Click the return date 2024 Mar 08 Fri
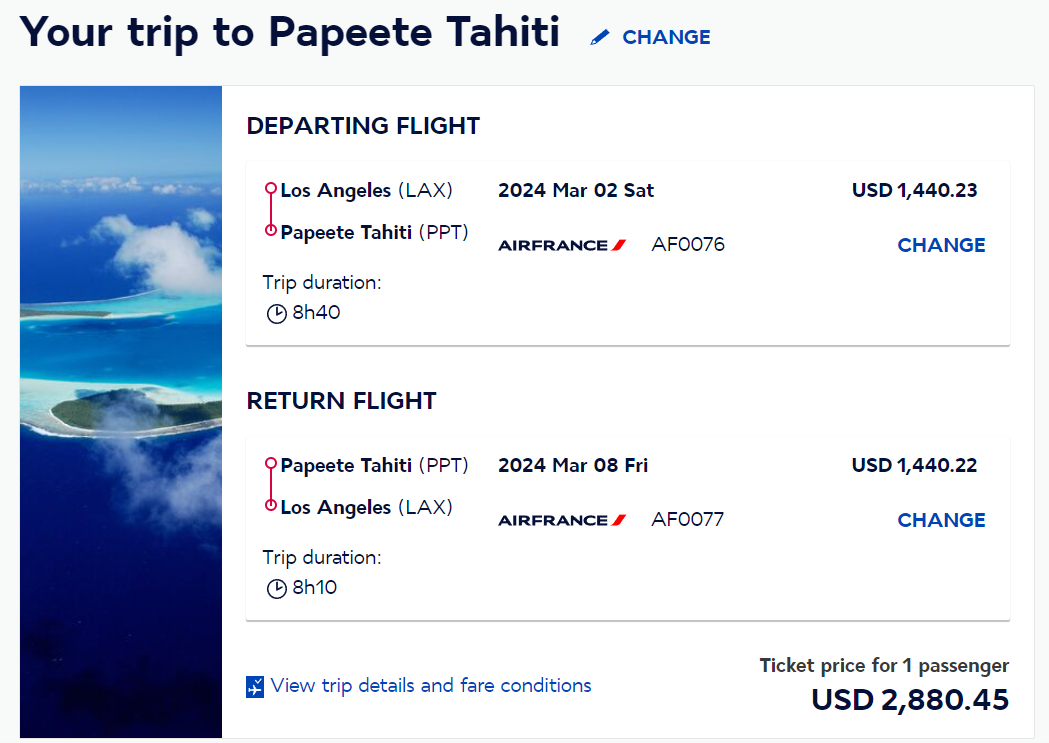1049x743 pixels. coord(573,465)
